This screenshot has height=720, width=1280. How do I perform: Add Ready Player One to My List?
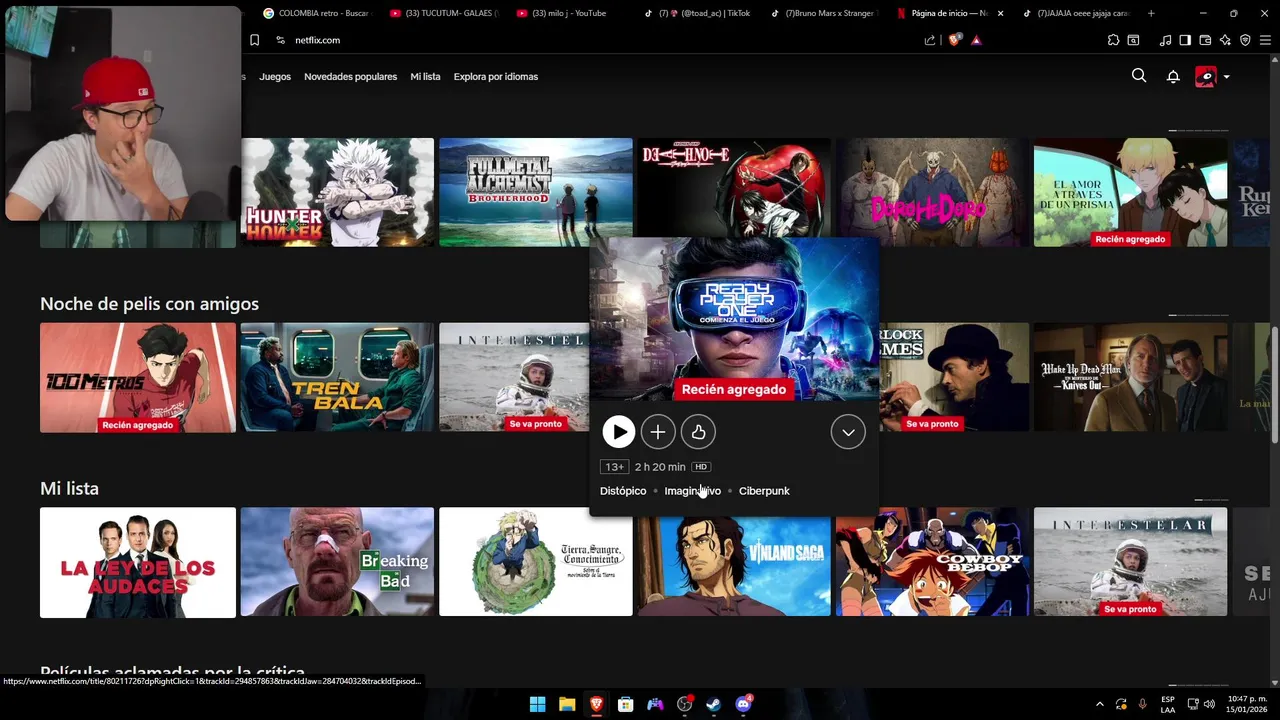pyautogui.click(x=658, y=432)
